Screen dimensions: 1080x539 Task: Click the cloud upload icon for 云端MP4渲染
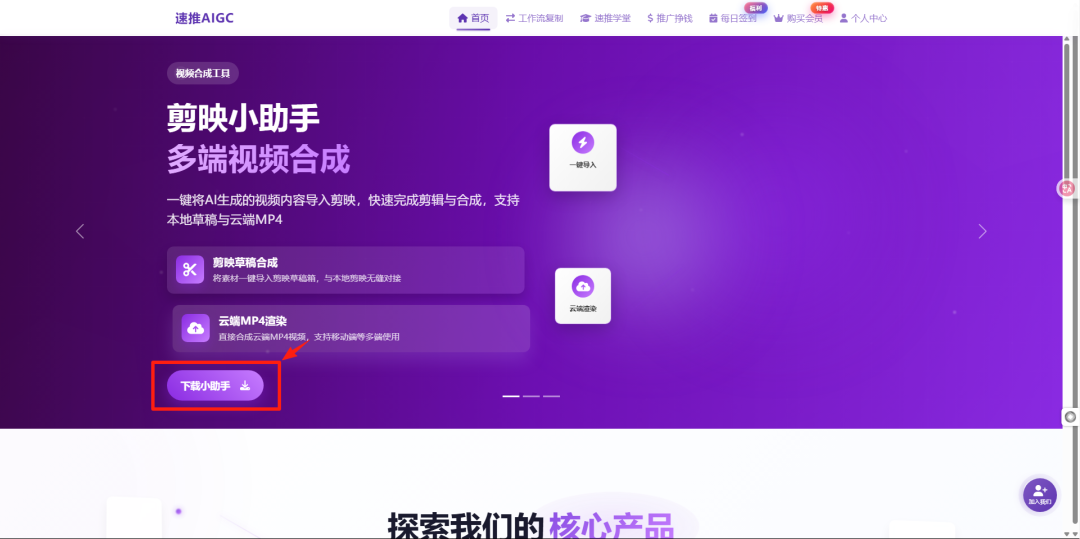click(196, 328)
